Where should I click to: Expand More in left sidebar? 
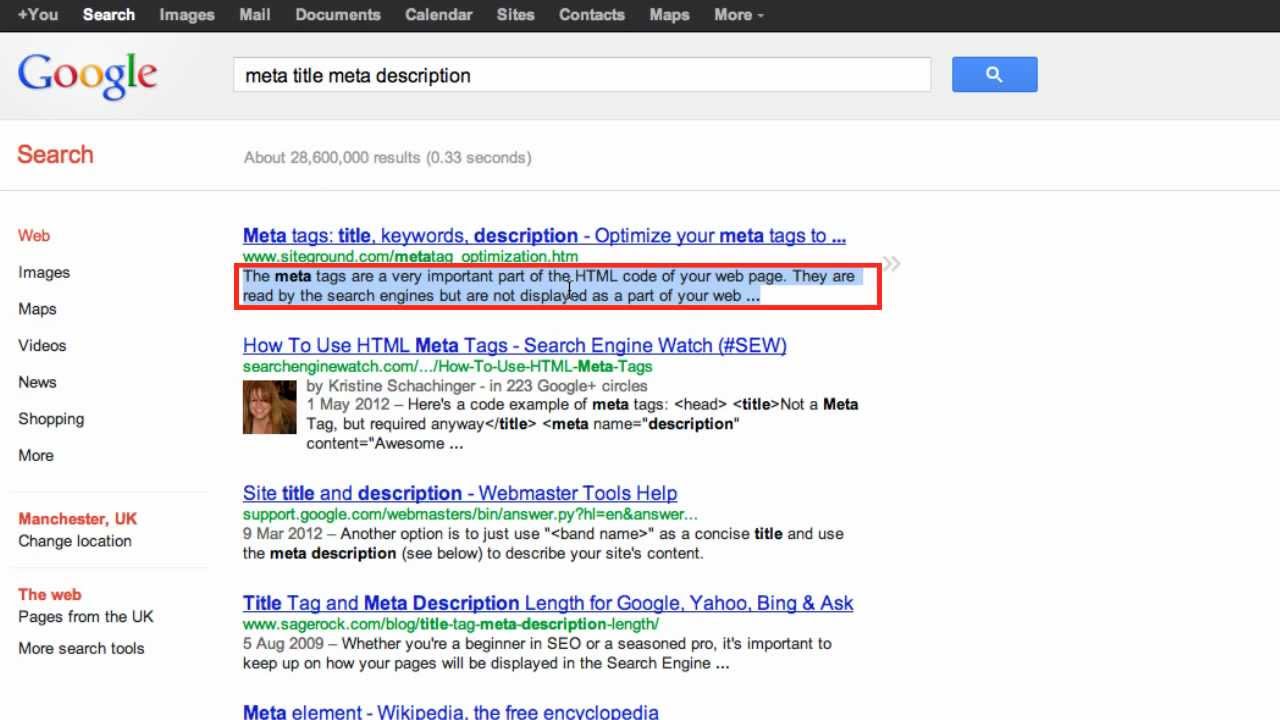pyautogui.click(x=36, y=455)
